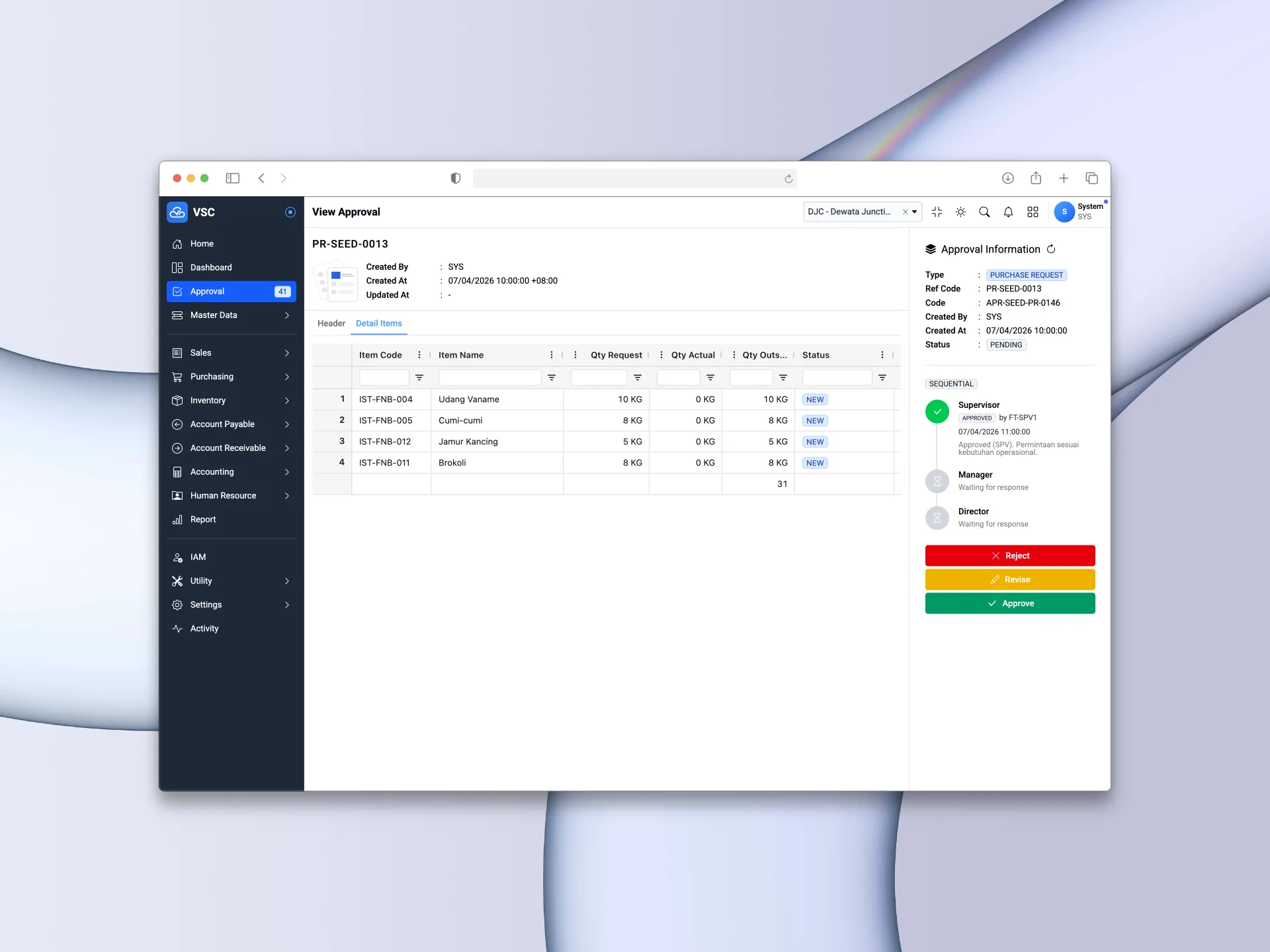Screen dimensions: 1270x952
Task: Click the Item Name filter input
Action: [x=490, y=377]
